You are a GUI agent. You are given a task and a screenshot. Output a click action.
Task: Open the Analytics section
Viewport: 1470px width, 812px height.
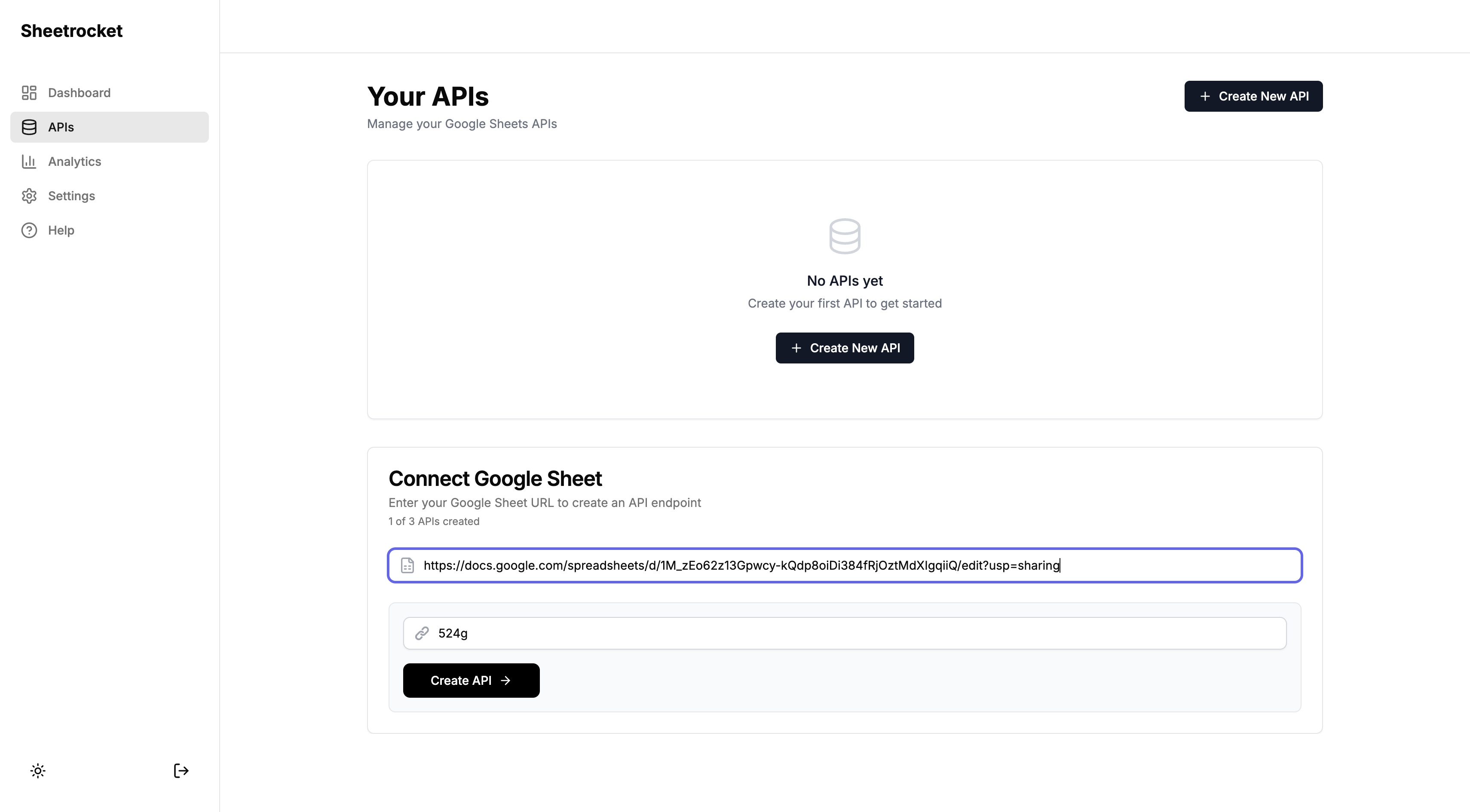[75, 162]
